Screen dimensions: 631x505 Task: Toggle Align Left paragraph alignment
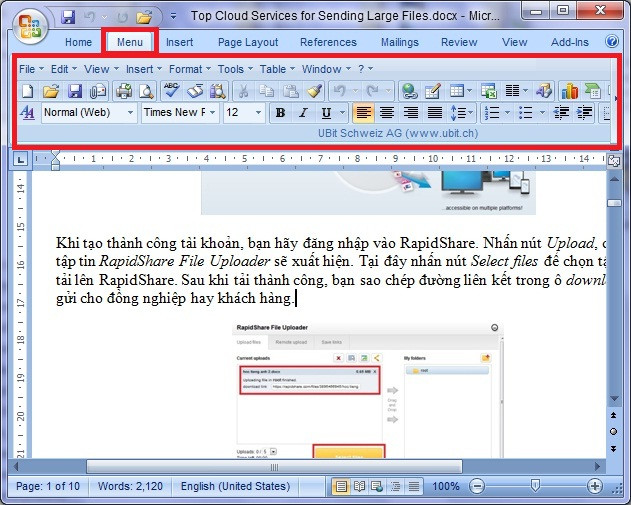(363, 113)
